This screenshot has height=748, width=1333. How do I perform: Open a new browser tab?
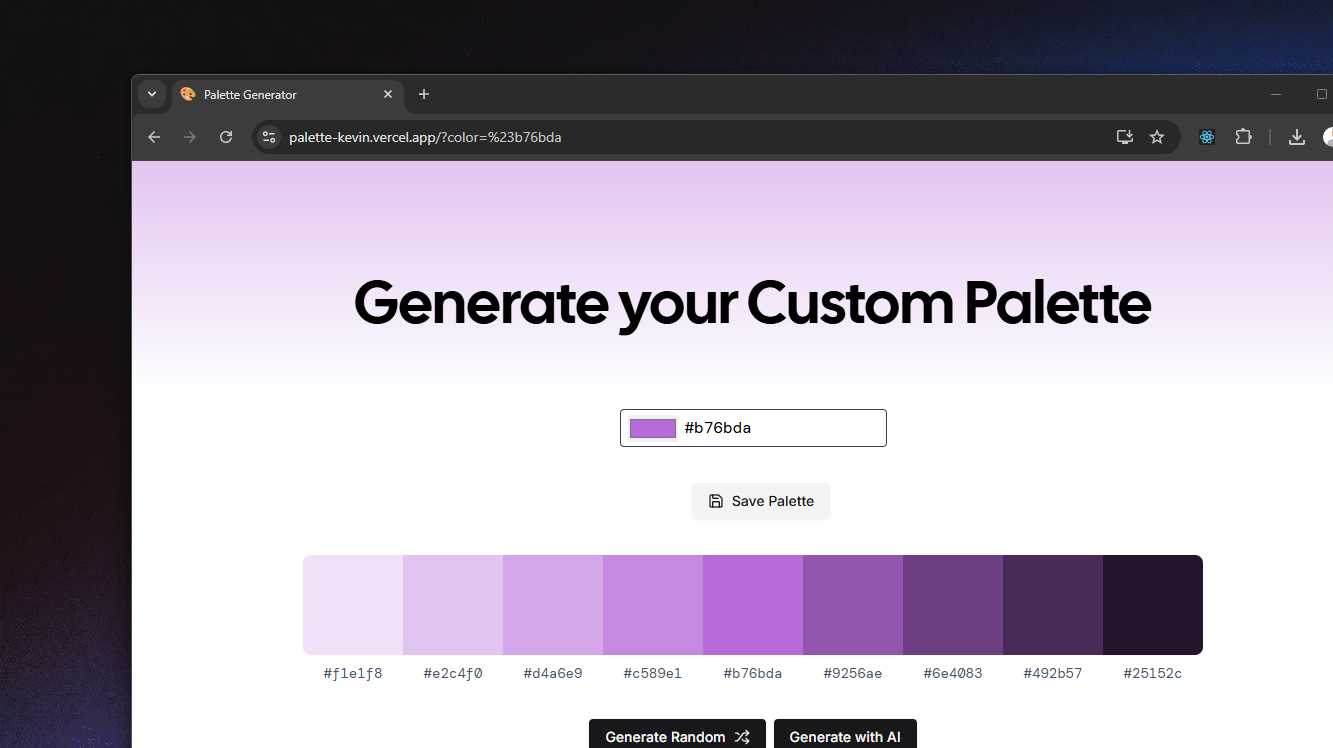[423, 94]
